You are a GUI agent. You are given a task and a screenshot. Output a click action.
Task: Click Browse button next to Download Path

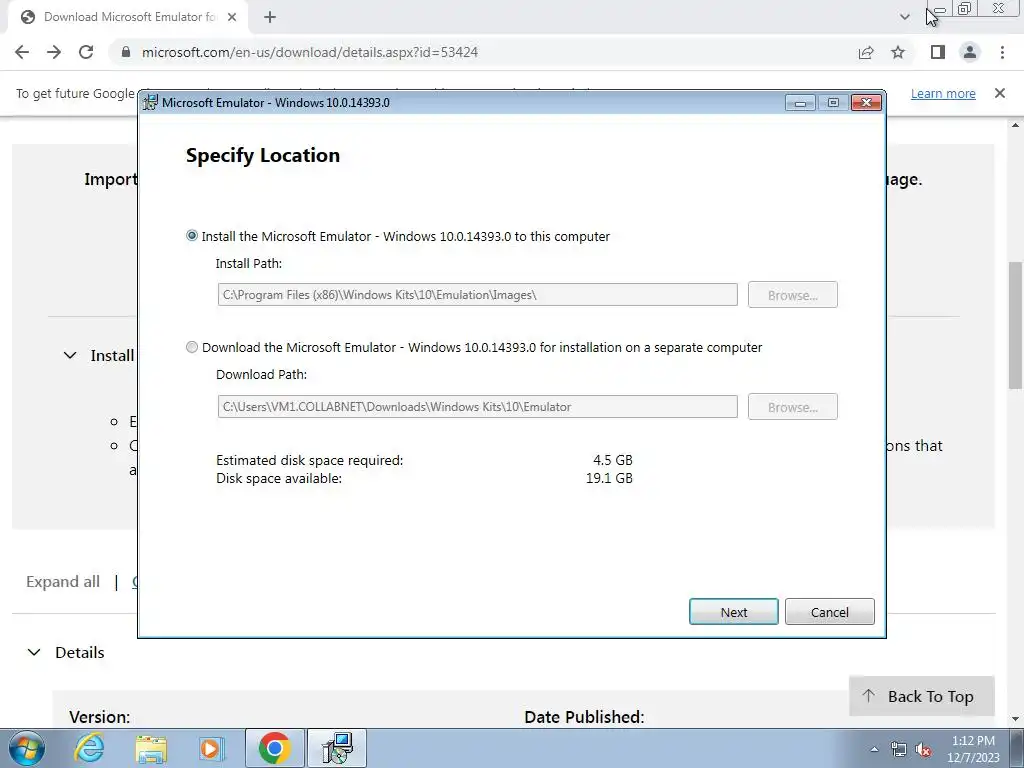pos(792,407)
